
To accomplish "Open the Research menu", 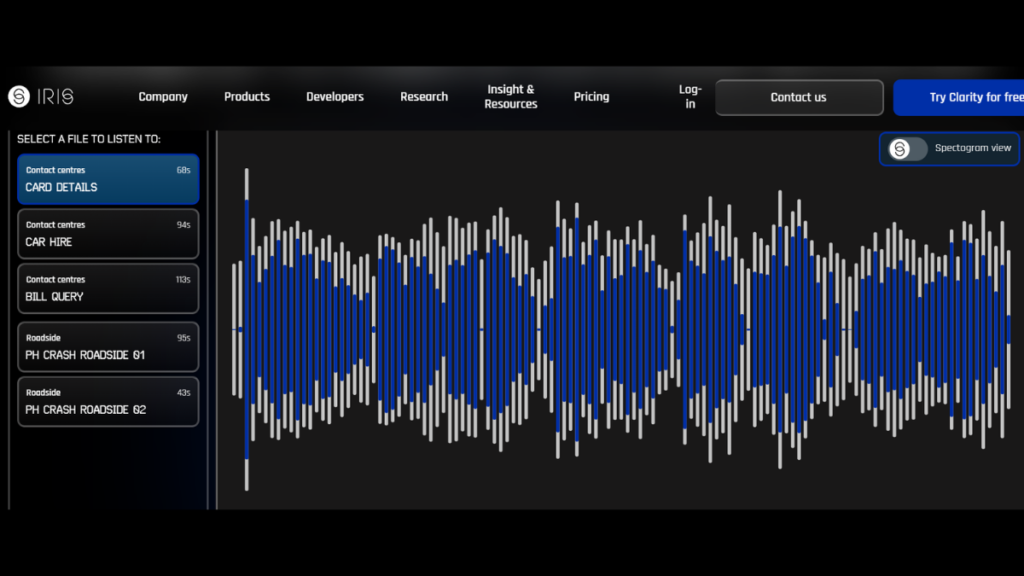I will pos(423,97).
